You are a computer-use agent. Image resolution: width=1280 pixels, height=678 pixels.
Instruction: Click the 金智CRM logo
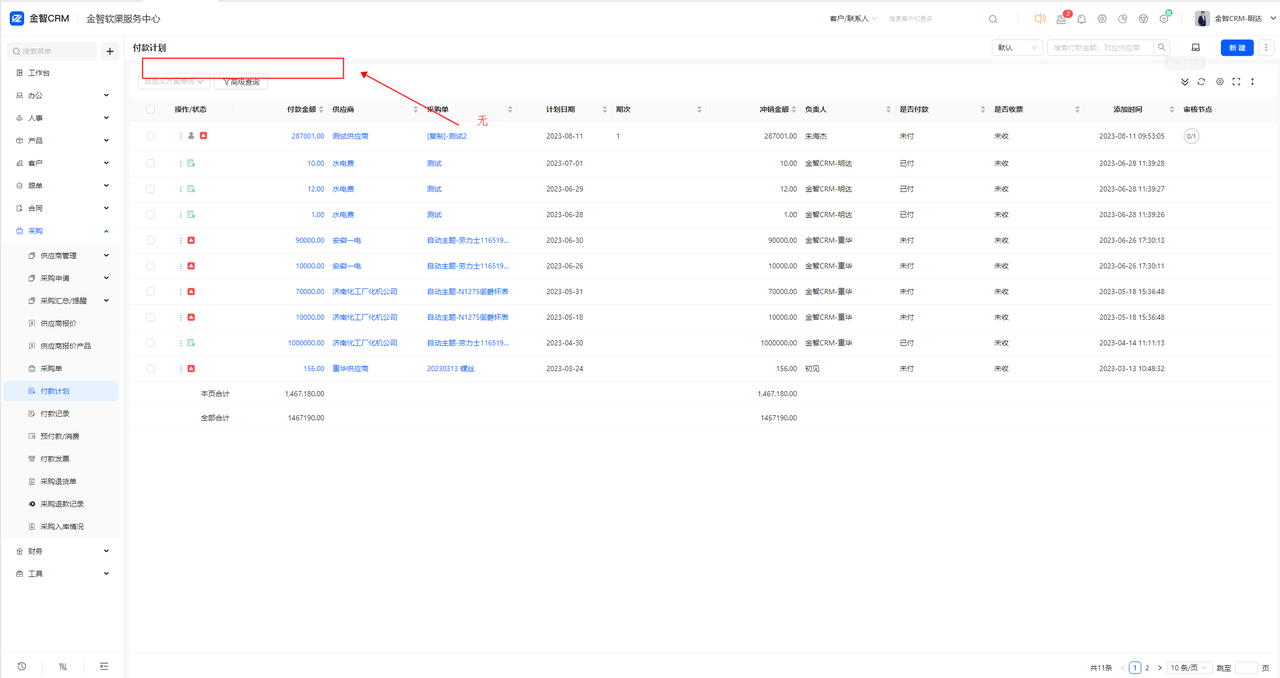40,19
